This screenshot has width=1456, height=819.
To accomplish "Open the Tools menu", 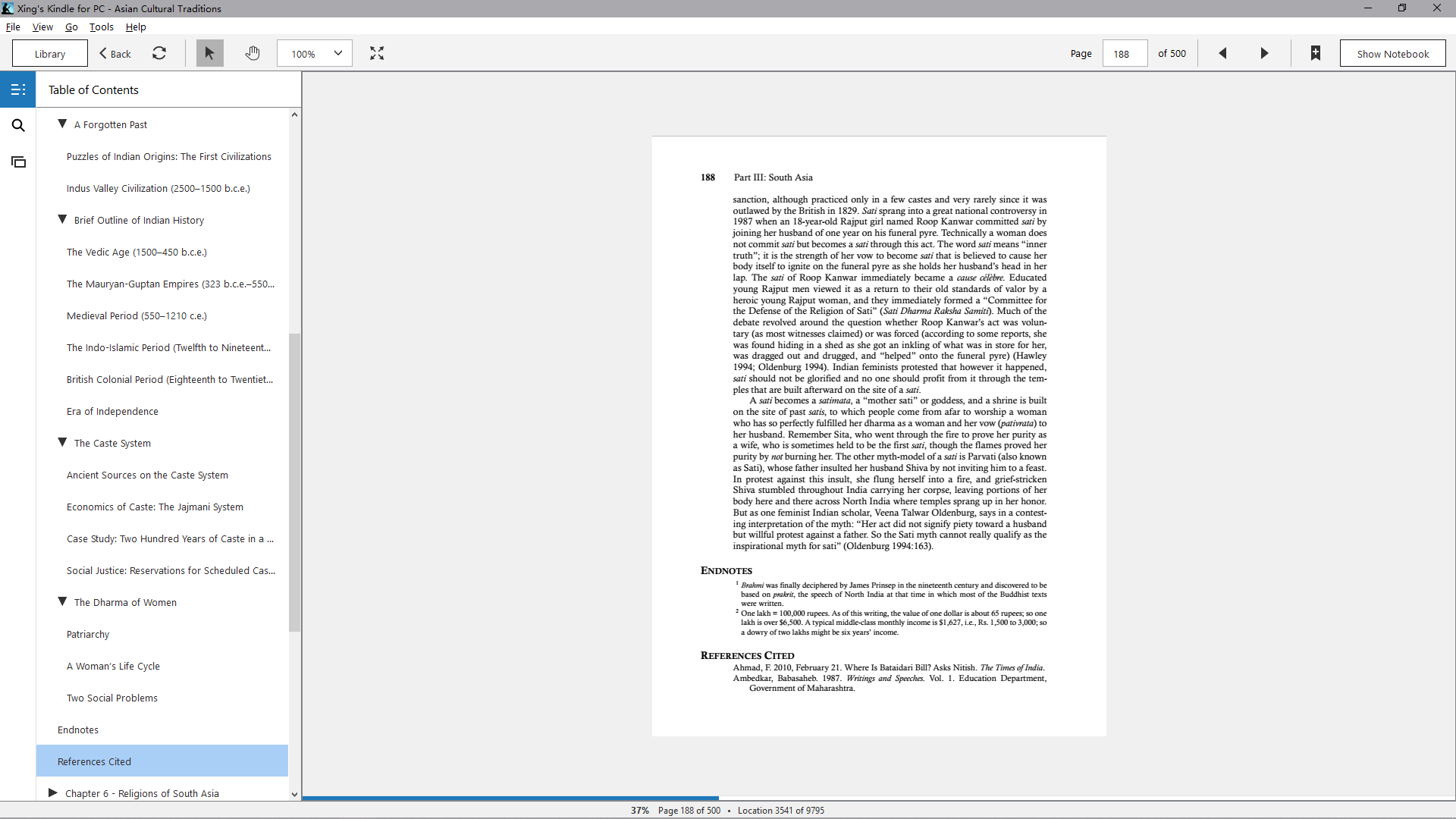I will coord(102,27).
